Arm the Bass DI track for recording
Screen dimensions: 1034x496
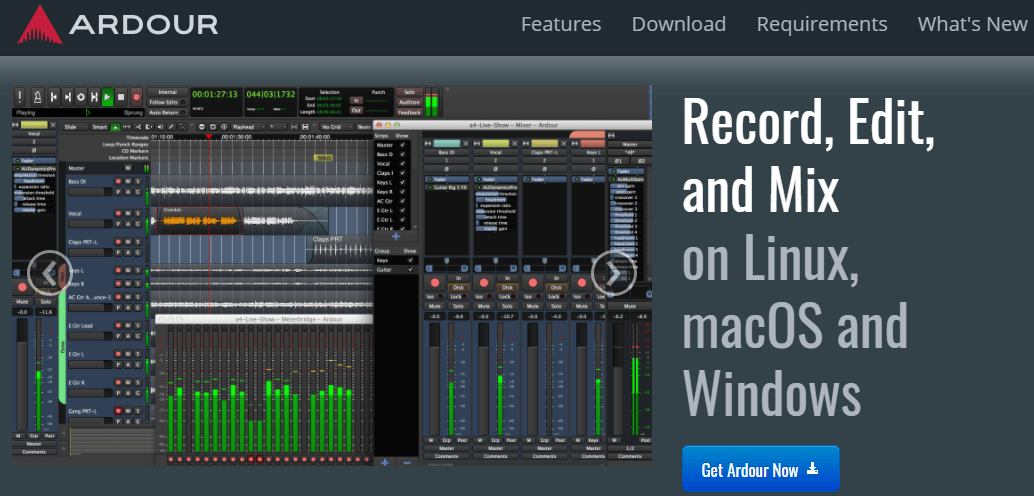(118, 181)
